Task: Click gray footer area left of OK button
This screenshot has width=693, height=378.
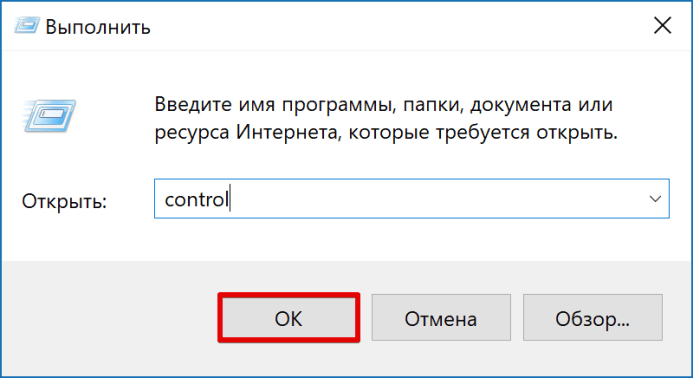Action: (x=110, y=317)
